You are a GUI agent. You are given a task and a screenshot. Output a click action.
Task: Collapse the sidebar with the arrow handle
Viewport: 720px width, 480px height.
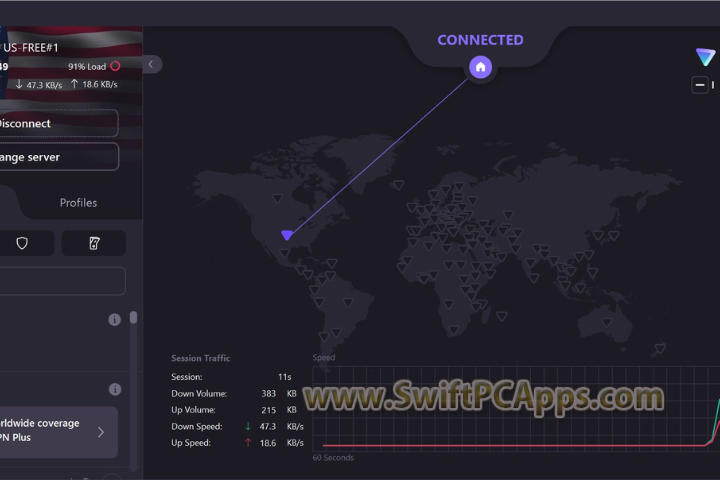[151, 64]
